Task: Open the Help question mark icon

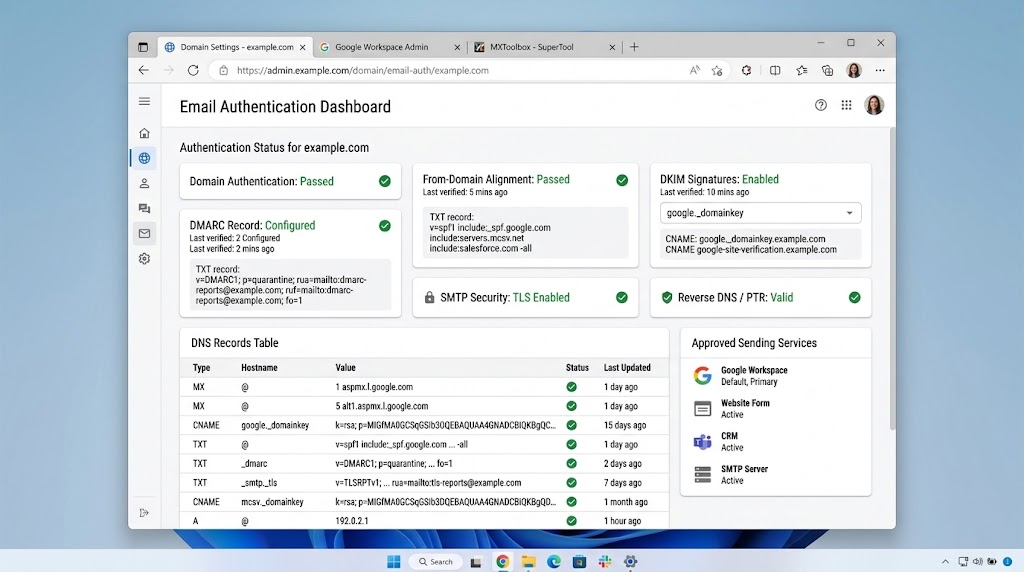Action: pos(821,105)
